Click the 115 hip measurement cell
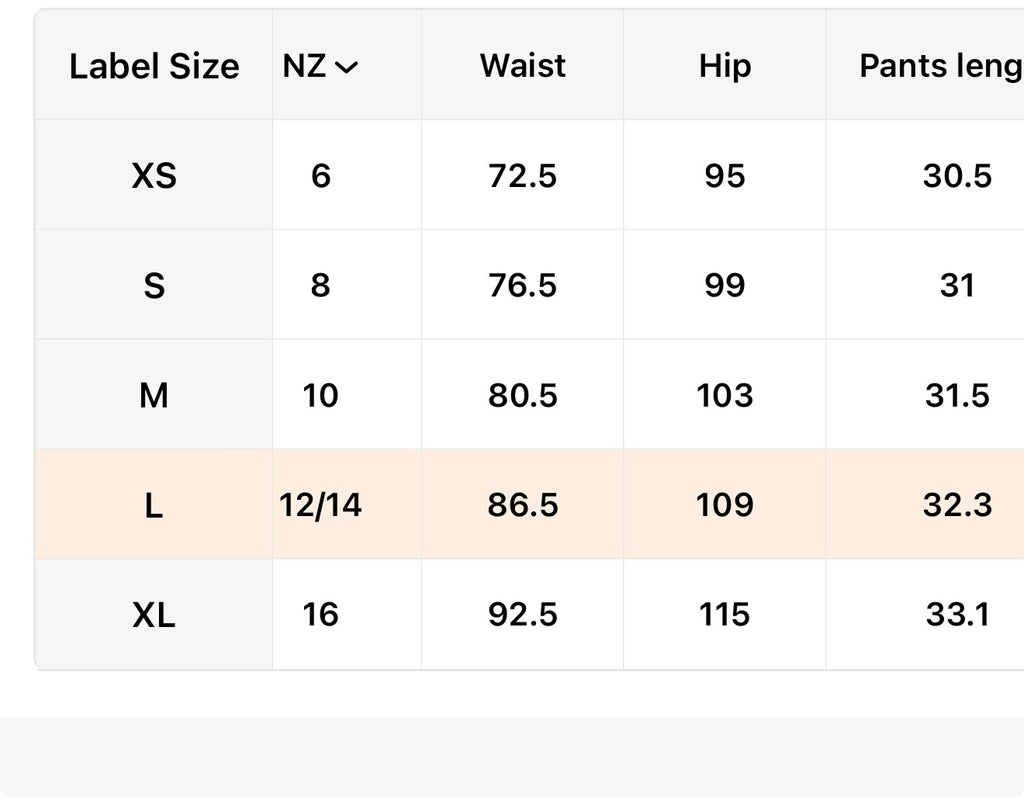The height and width of the screenshot is (797, 1024). [x=724, y=614]
